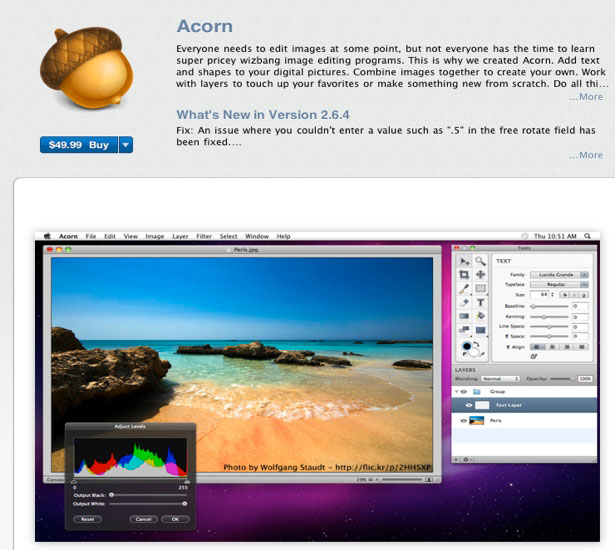Viewport: 615px width, 550px height.
Task: Click OK in Adjust Levels dialog
Action: tap(175, 519)
